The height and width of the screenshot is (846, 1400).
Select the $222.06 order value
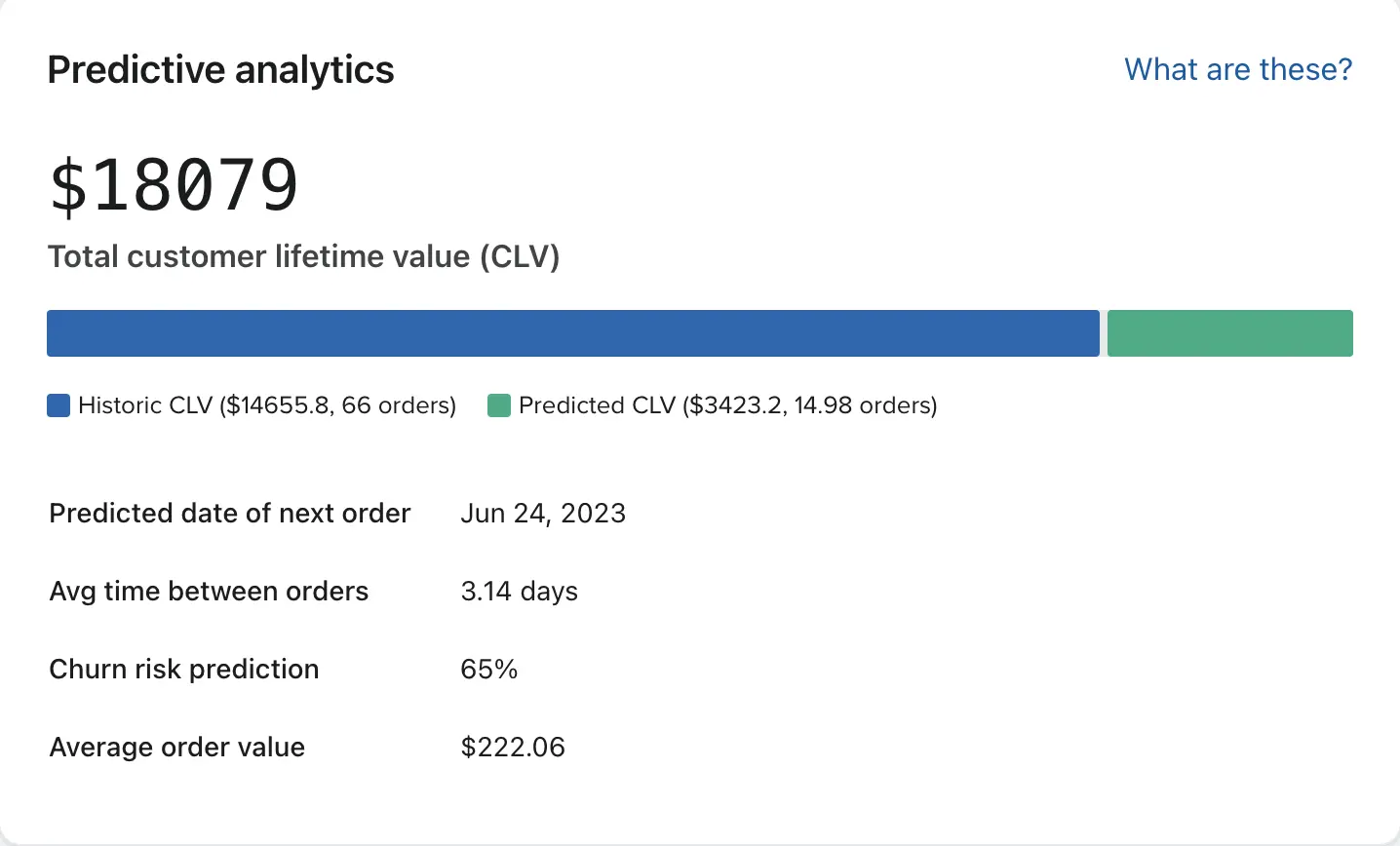(x=513, y=748)
